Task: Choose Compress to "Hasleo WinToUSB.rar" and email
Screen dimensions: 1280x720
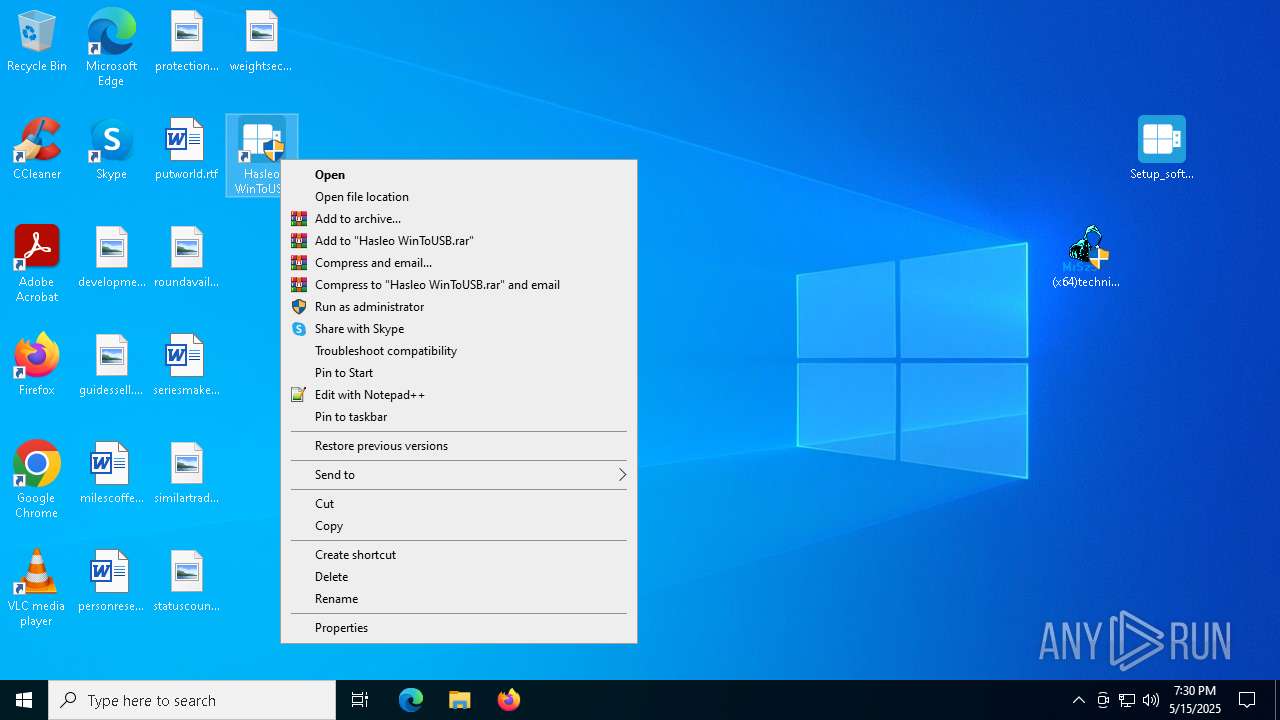Action: pos(459,285)
